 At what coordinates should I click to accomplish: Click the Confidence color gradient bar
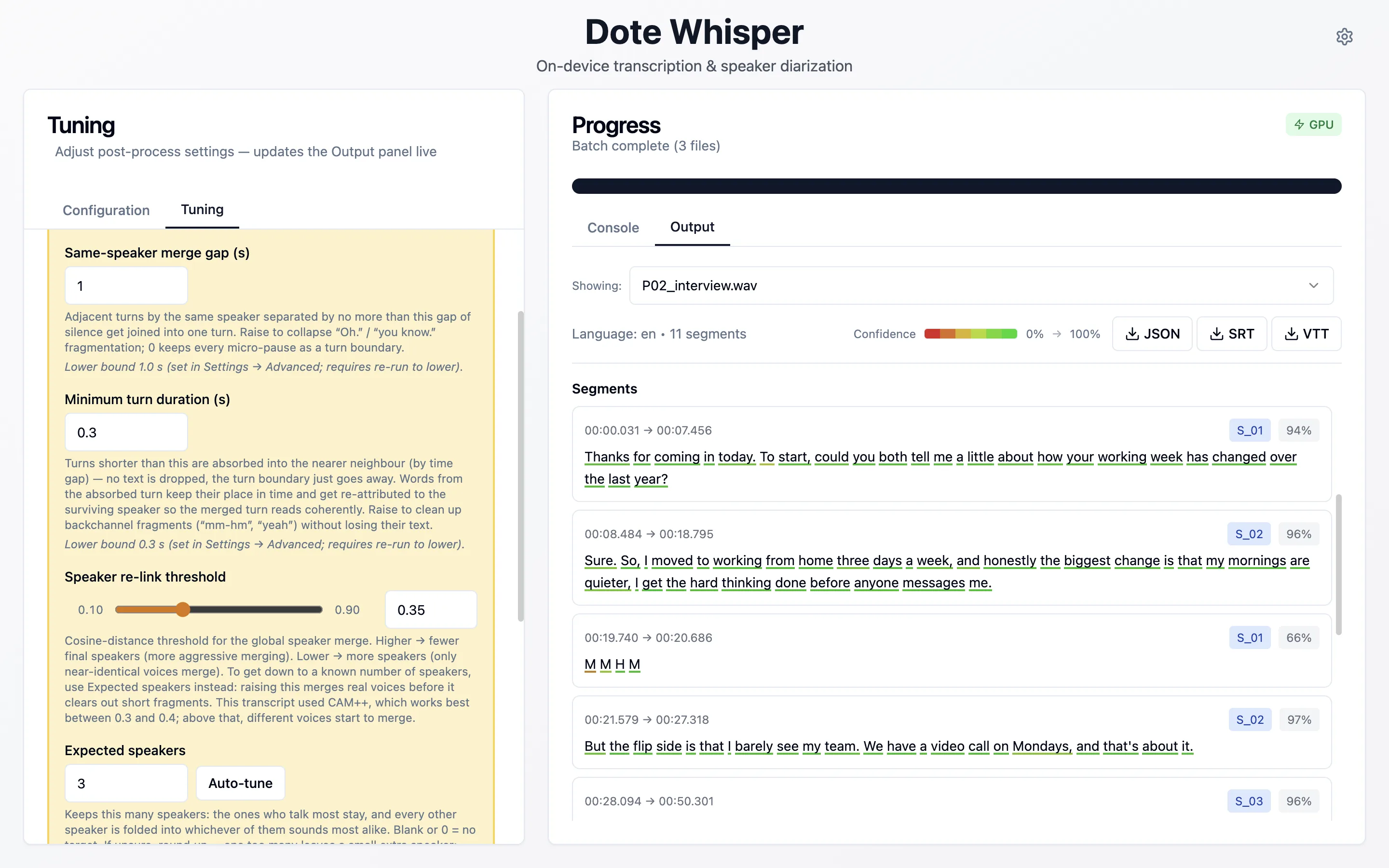970,334
